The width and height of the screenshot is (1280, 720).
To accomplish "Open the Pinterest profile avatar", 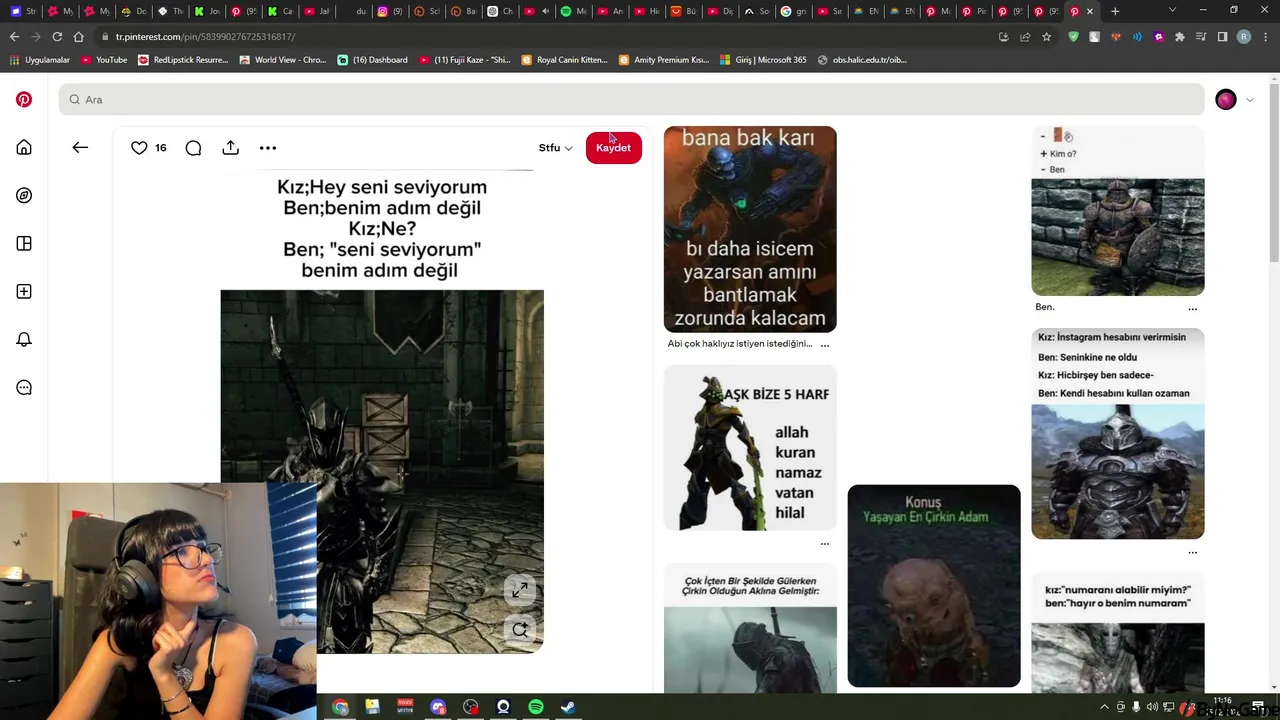I will tap(1226, 99).
